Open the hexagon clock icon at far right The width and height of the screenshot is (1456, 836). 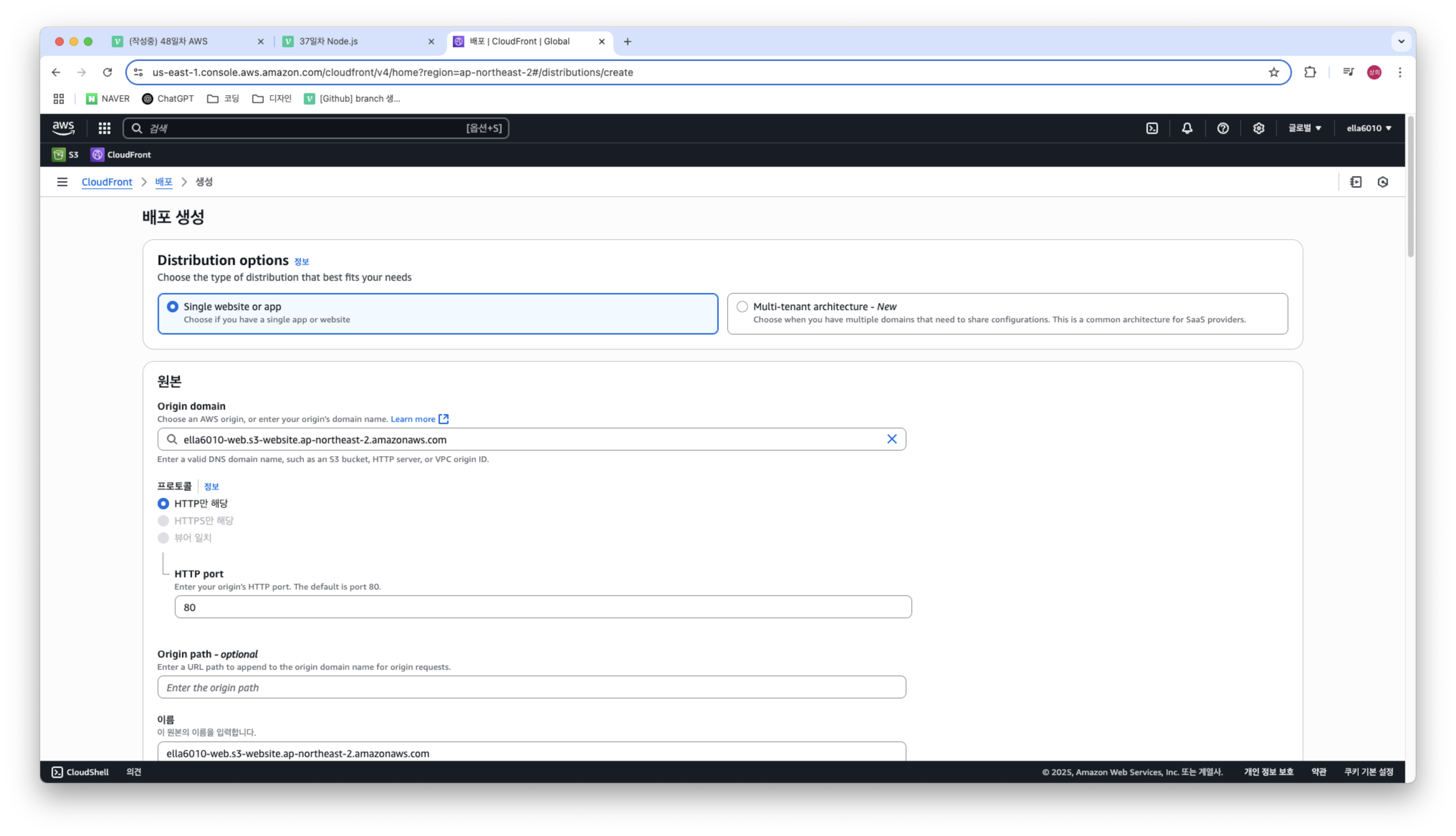(x=1383, y=182)
